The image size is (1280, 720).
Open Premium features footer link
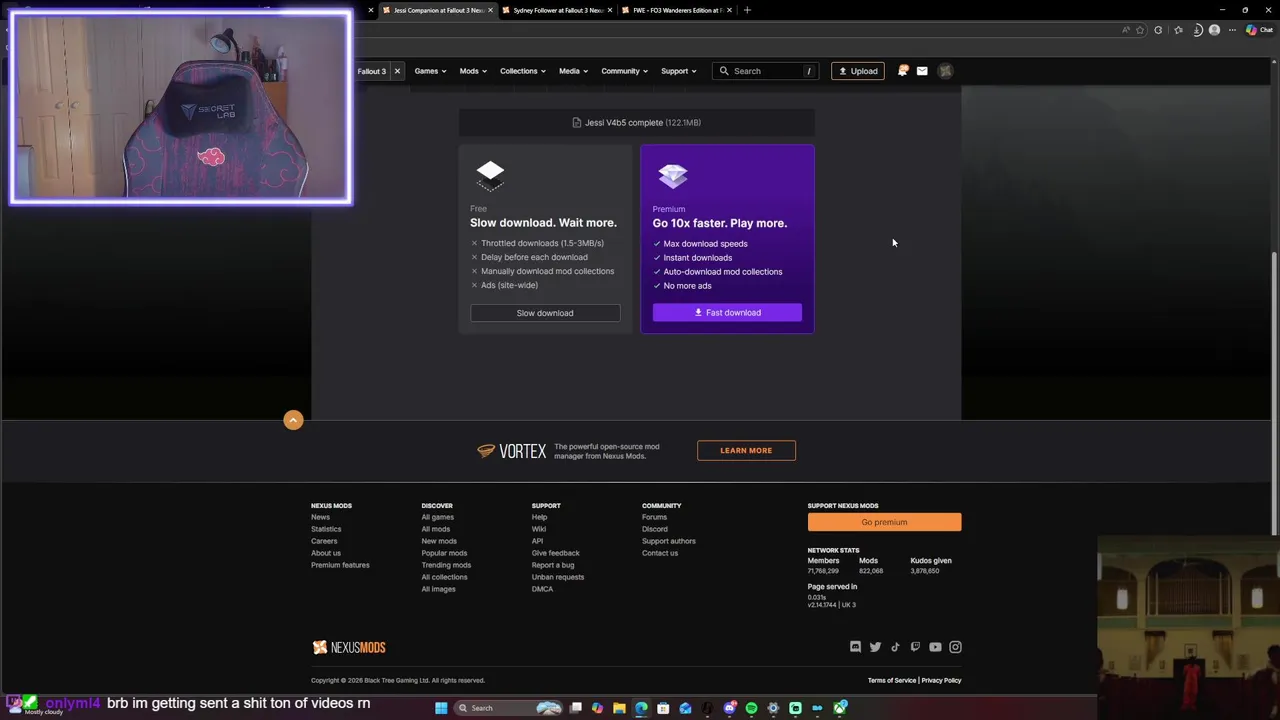click(340, 565)
